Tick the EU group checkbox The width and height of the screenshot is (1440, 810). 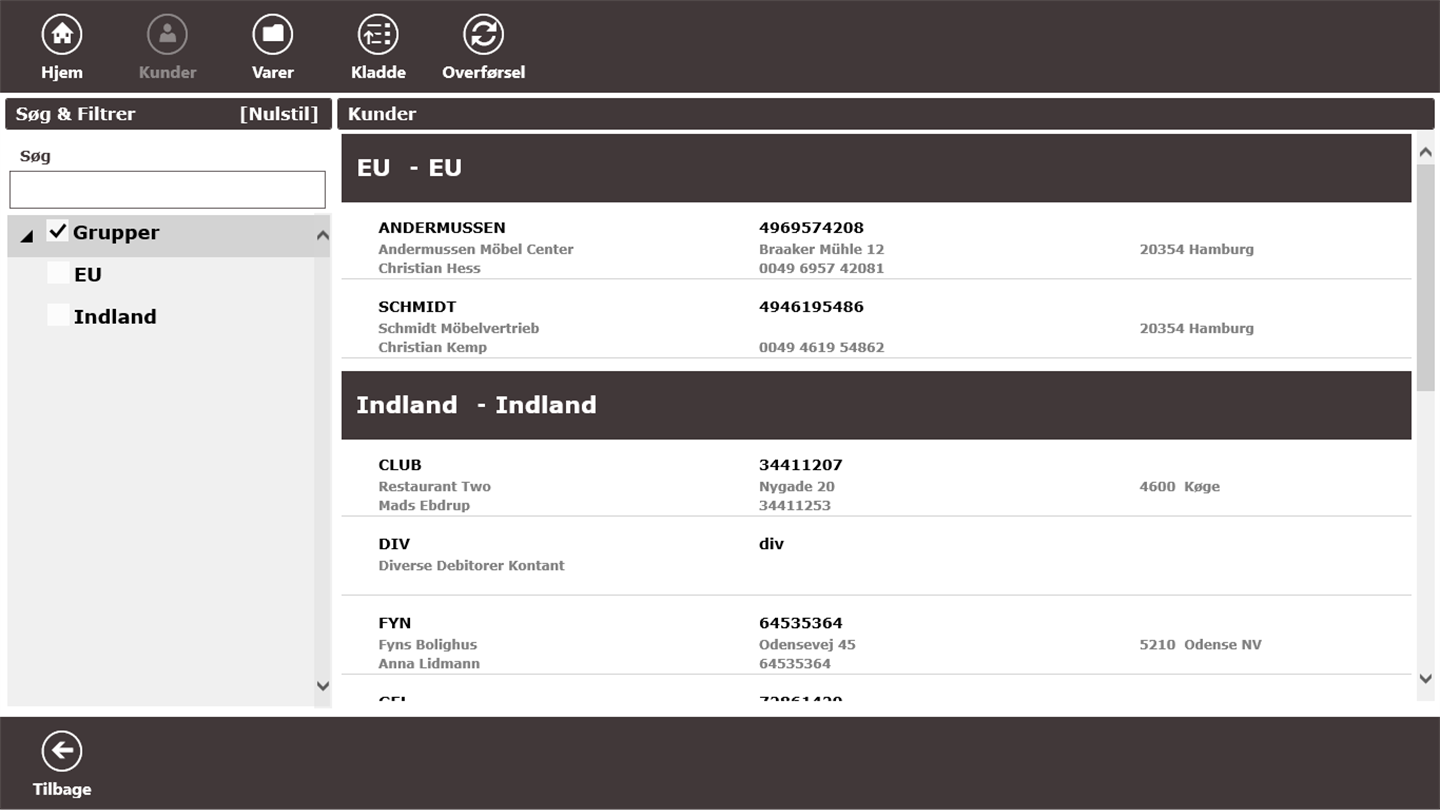pyautogui.click(x=58, y=274)
